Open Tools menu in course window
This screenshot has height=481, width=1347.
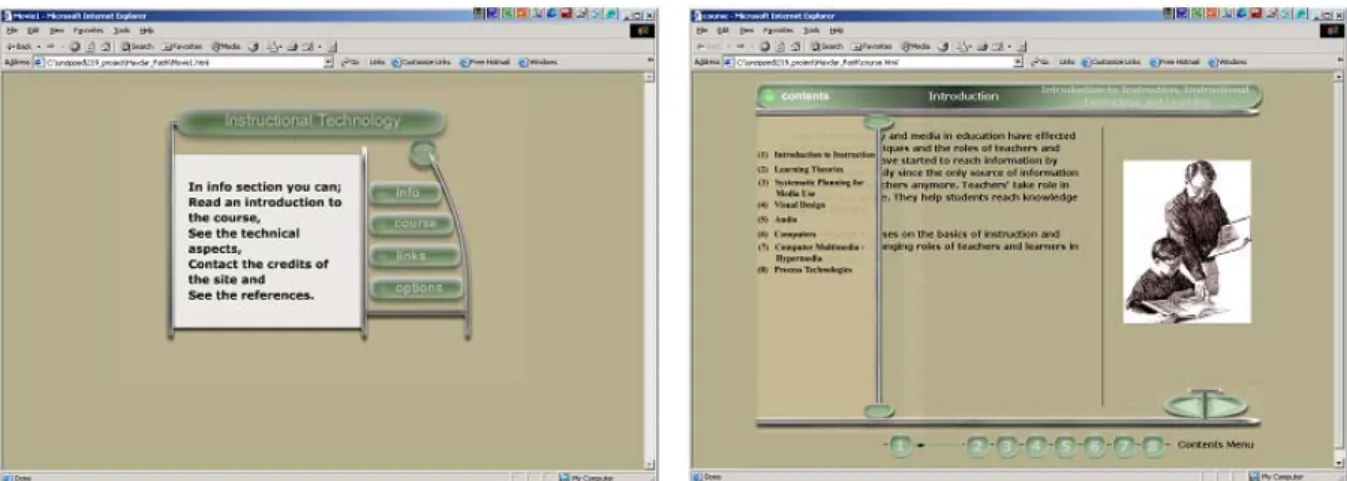click(812, 31)
